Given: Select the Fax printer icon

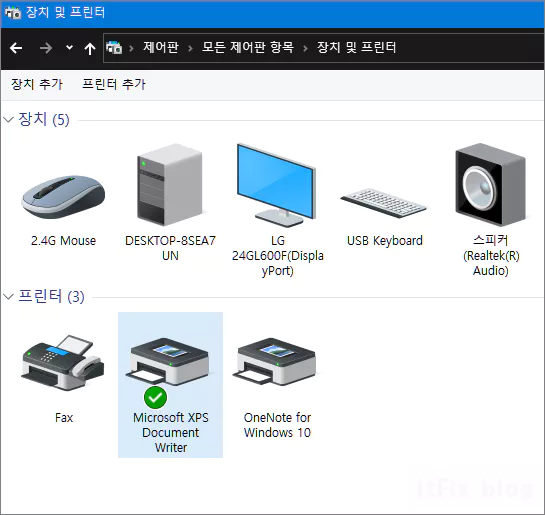Looking at the screenshot, I should point(63,363).
